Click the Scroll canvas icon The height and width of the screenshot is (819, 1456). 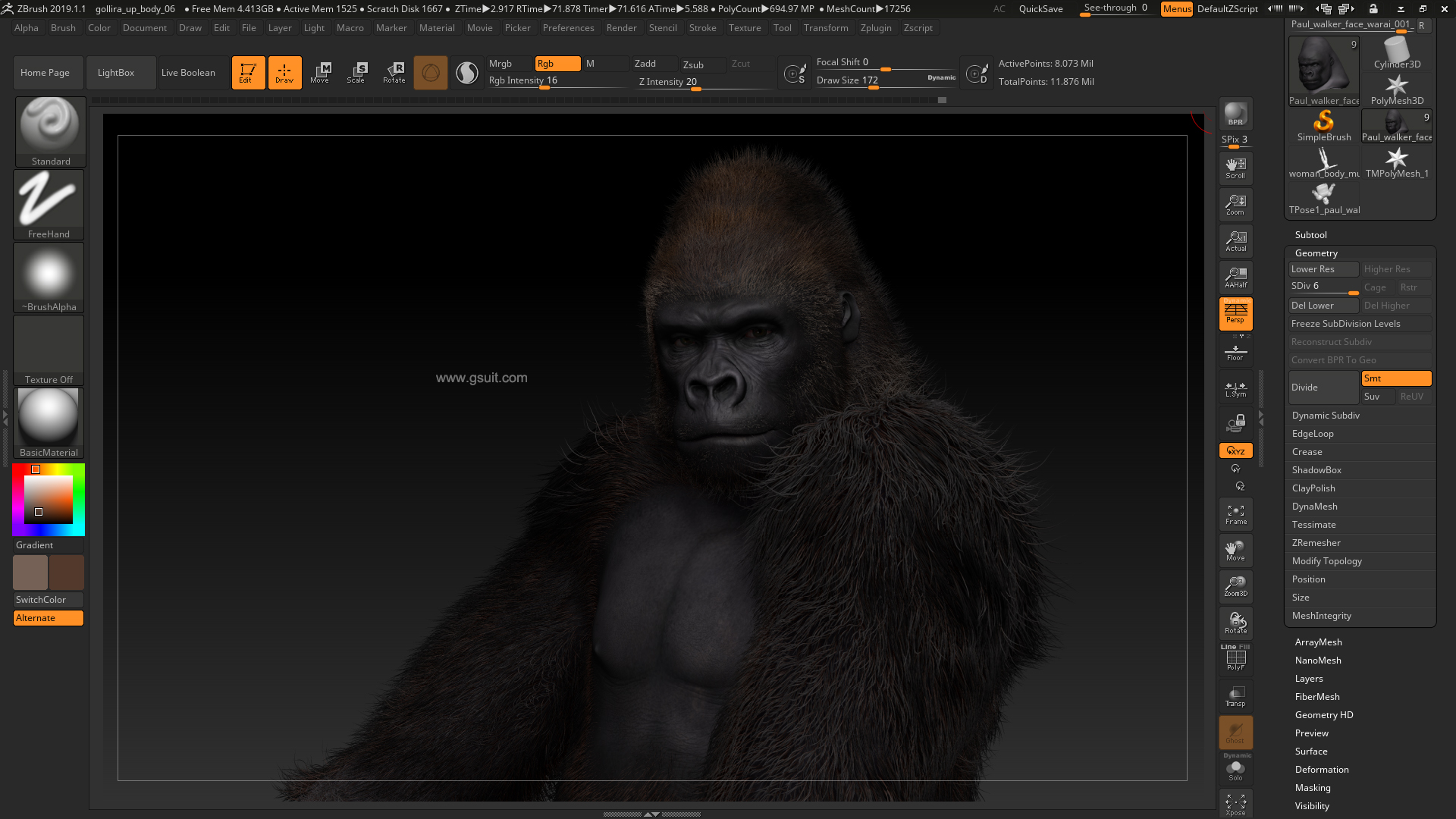tap(1235, 168)
